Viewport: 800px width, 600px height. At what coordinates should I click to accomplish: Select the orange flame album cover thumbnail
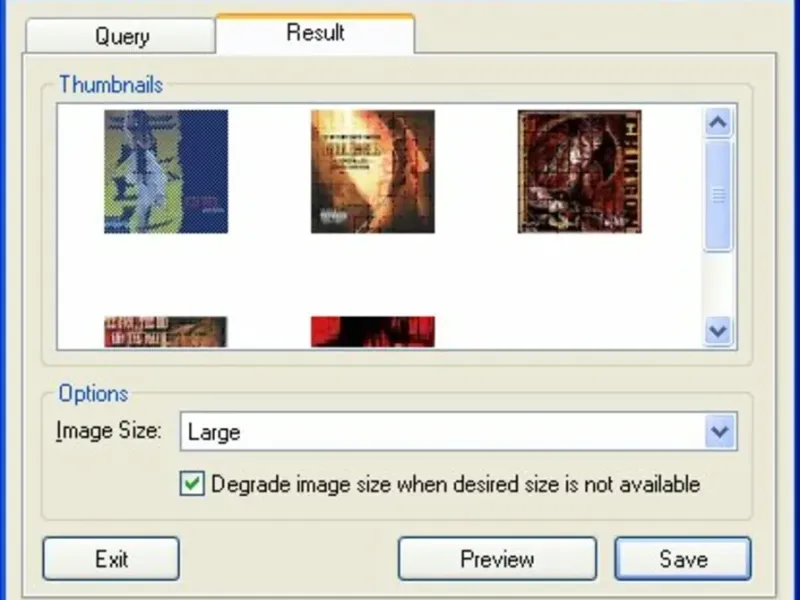coord(373,171)
